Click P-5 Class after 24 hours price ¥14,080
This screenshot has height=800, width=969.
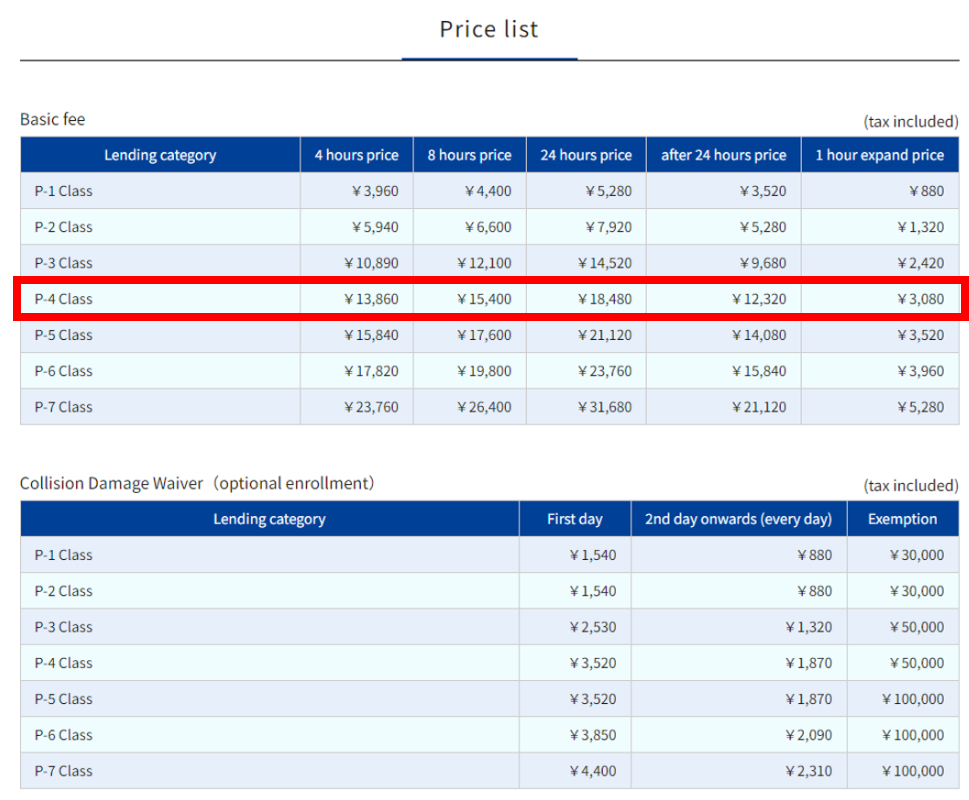point(760,335)
